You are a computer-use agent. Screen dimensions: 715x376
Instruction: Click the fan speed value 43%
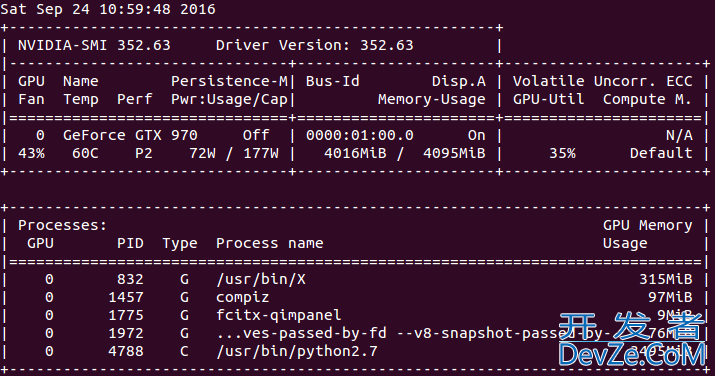point(31,154)
